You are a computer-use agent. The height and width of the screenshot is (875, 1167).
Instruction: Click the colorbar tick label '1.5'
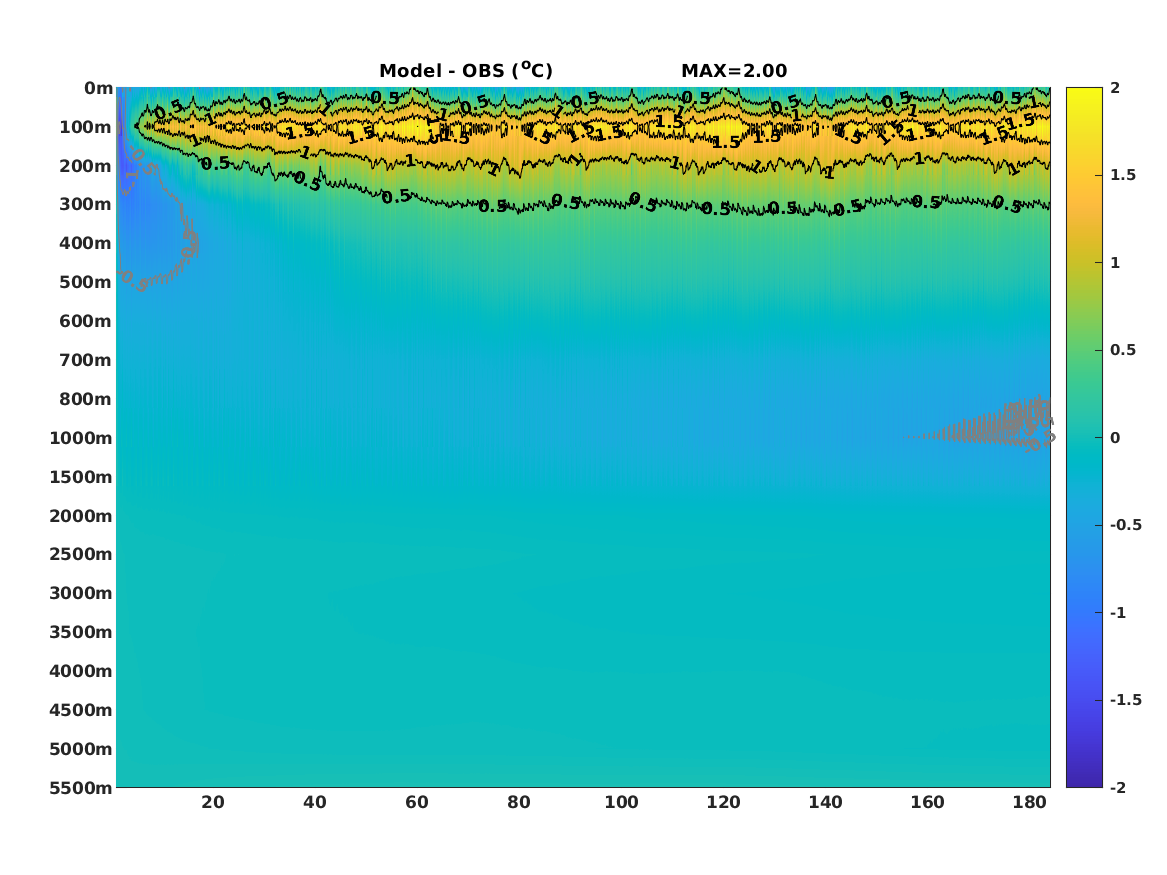tap(1123, 175)
